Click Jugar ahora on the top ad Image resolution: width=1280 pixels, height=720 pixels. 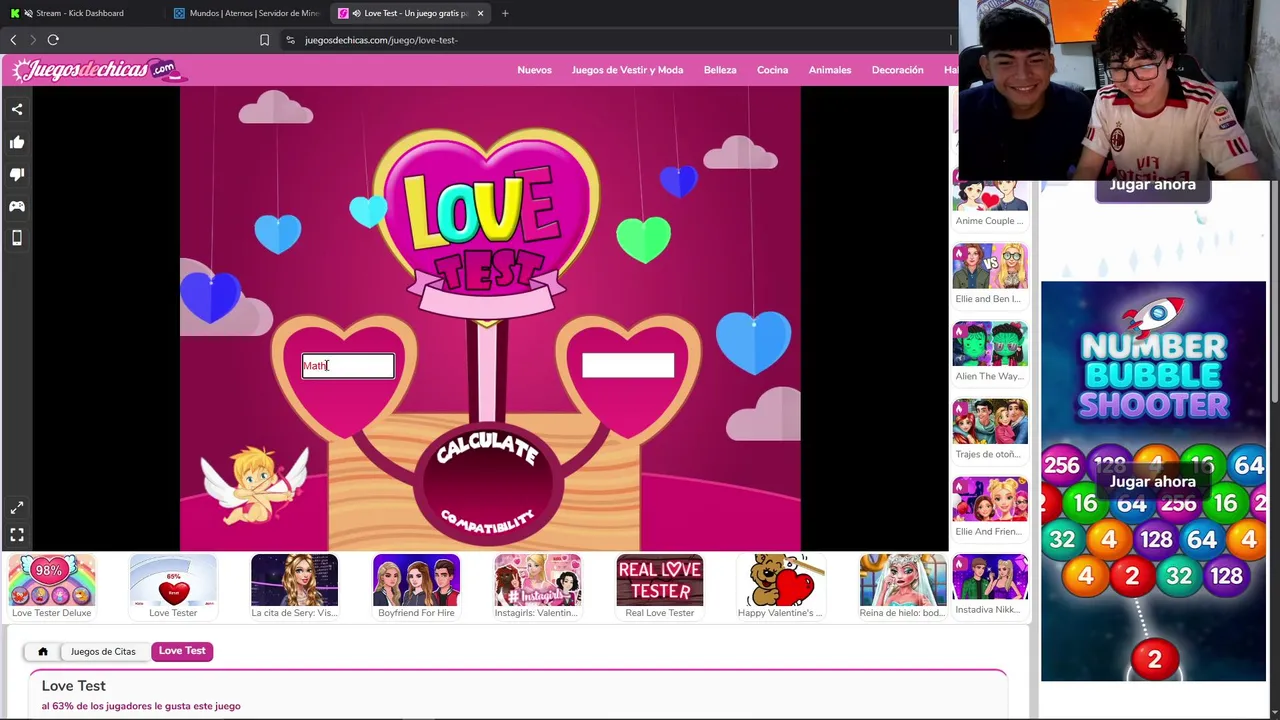pyautogui.click(x=1153, y=185)
